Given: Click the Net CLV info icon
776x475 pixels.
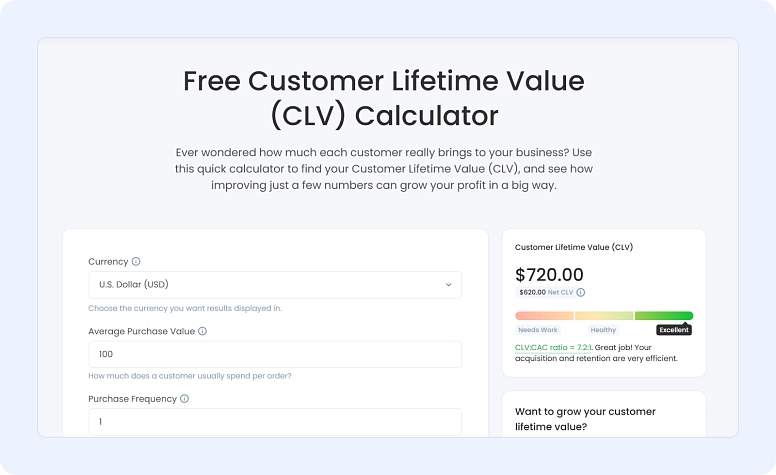Looking at the screenshot, I should pos(581,293).
